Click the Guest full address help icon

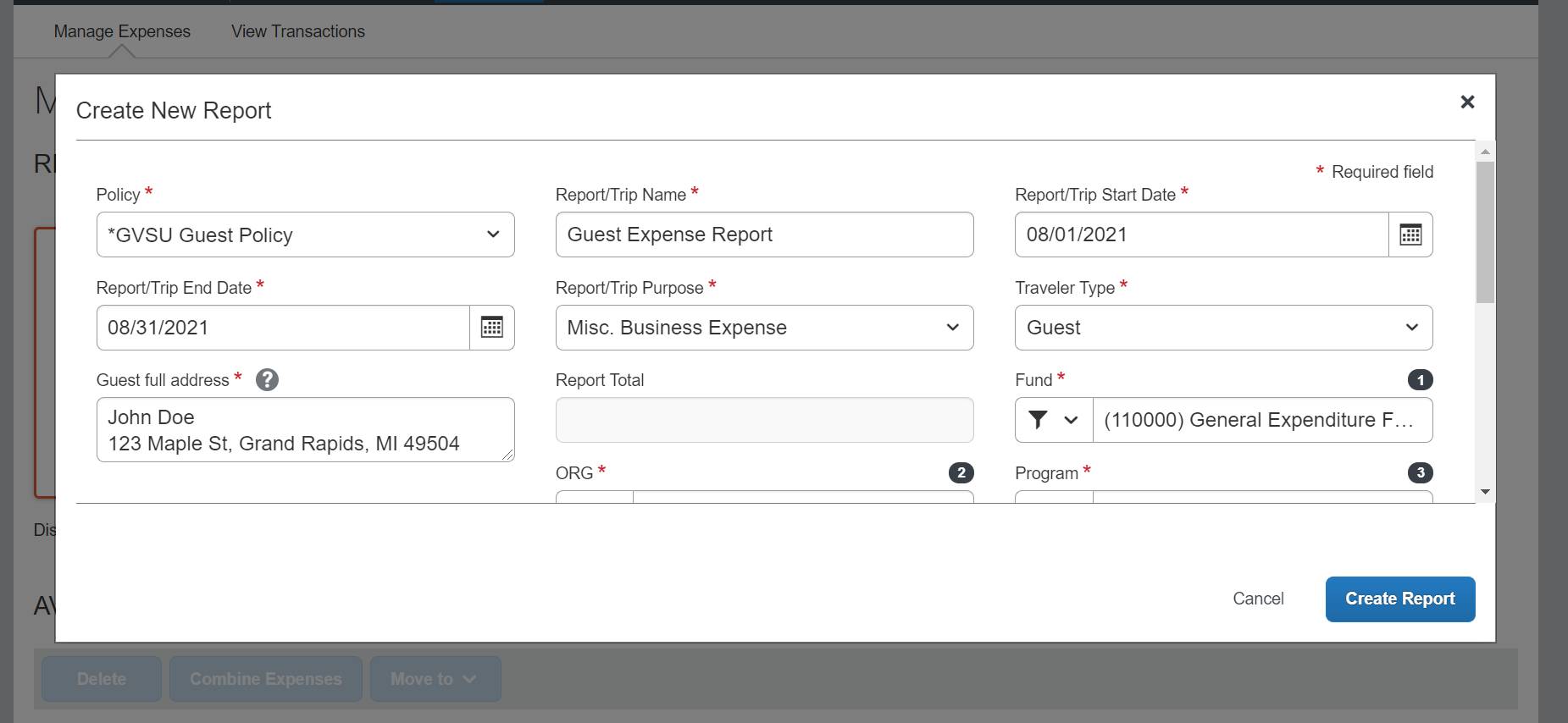pyautogui.click(x=267, y=380)
